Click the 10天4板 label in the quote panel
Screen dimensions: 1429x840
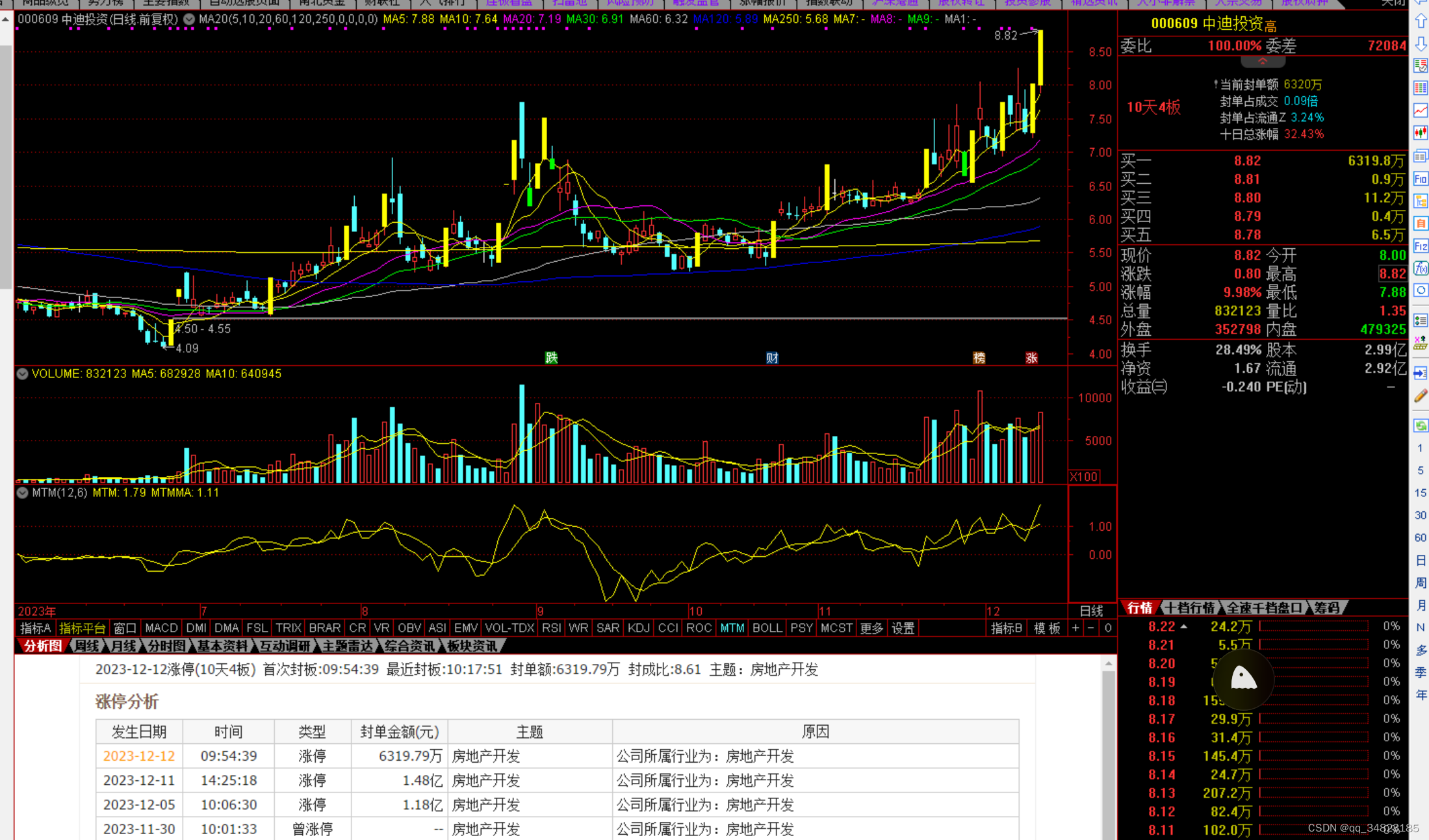point(1153,107)
